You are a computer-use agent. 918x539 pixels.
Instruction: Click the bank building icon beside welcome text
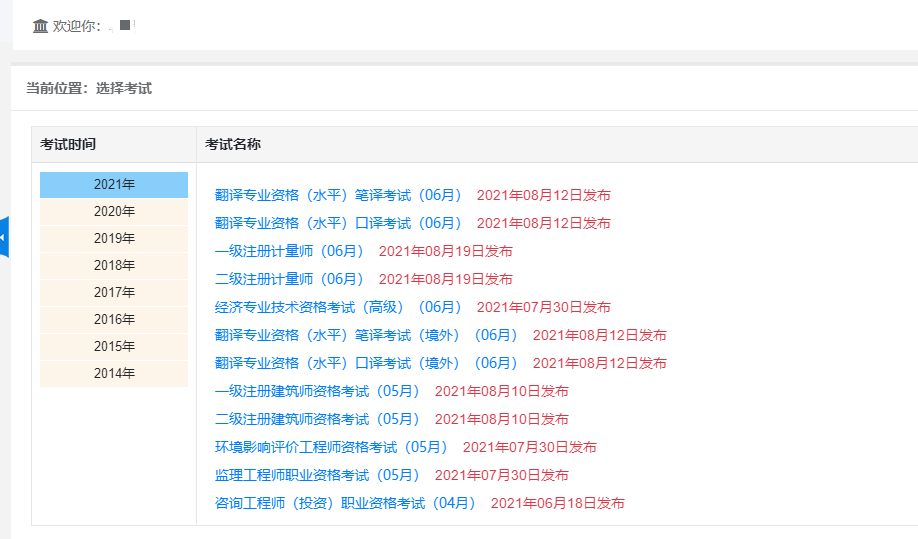tap(40, 26)
